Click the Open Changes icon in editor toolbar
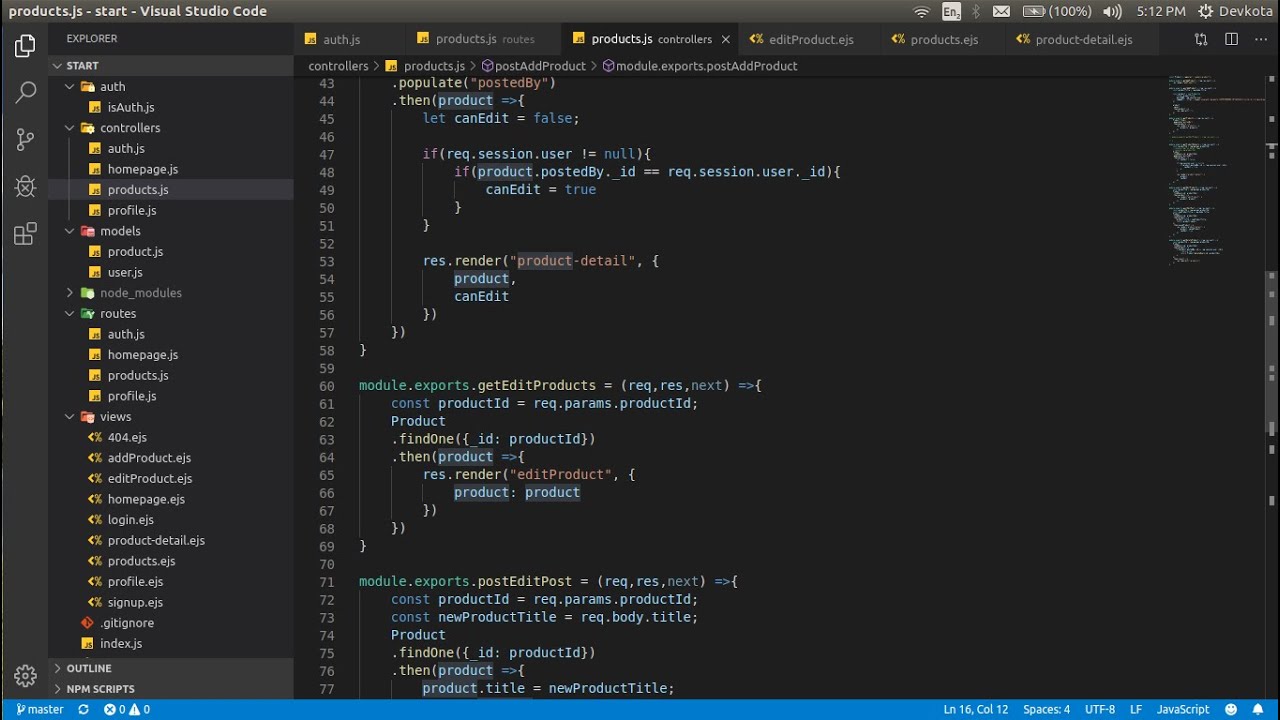The width and height of the screenshot is (1280, 720). (1201, 39)
